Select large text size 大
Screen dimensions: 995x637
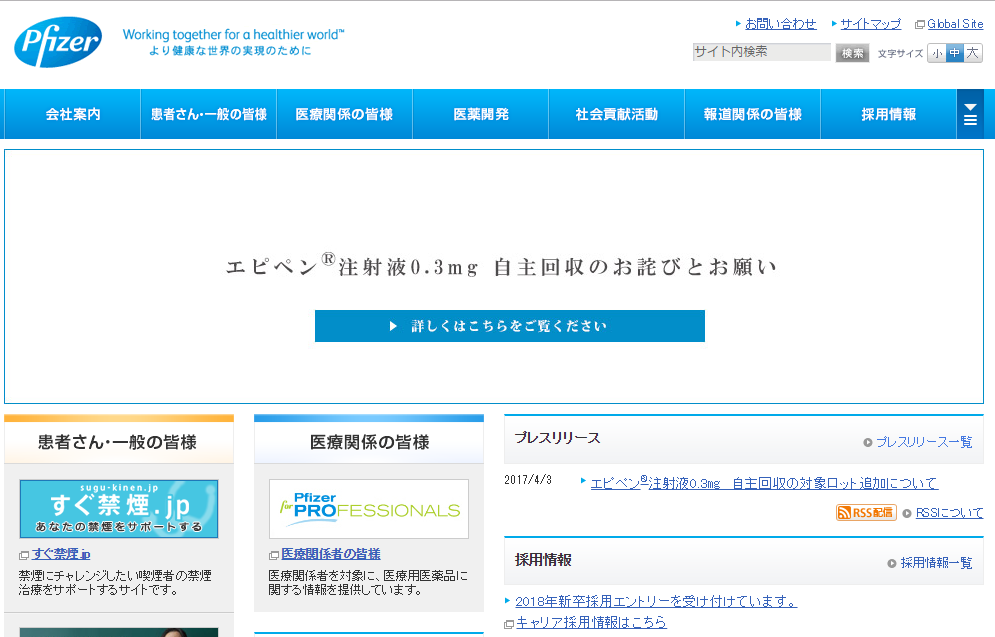coord(972,53)
